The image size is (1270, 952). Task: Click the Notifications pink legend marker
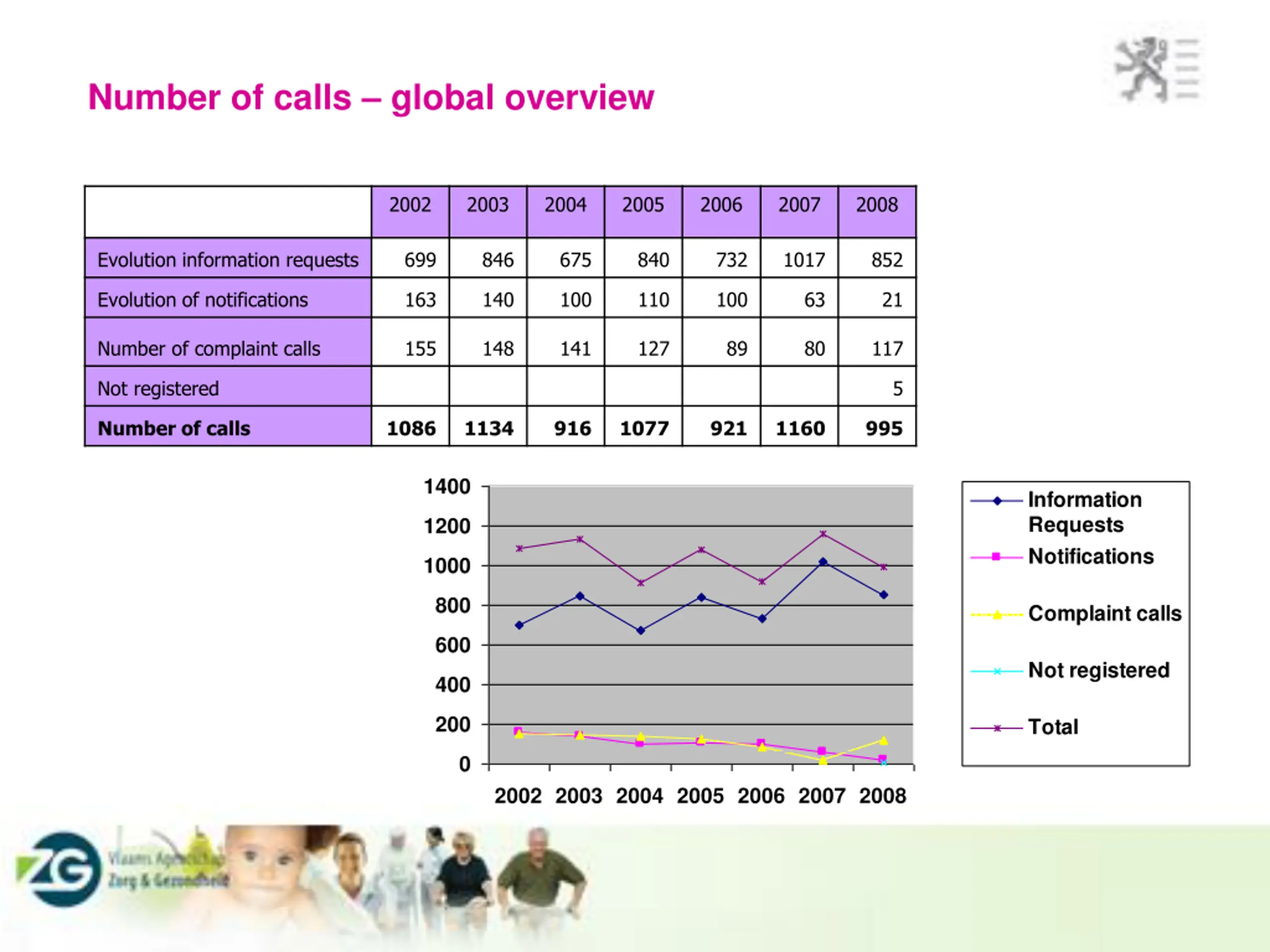[x=997, y=557]
